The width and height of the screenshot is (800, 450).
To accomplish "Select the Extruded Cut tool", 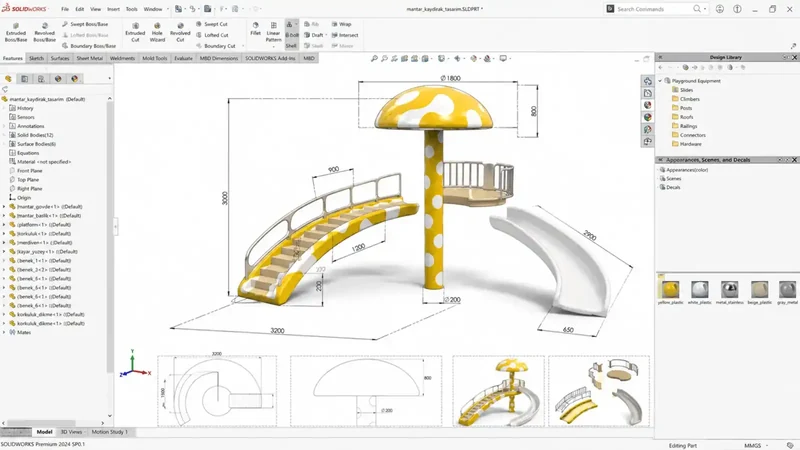I will pyautogui.click(x=135, y=32).
